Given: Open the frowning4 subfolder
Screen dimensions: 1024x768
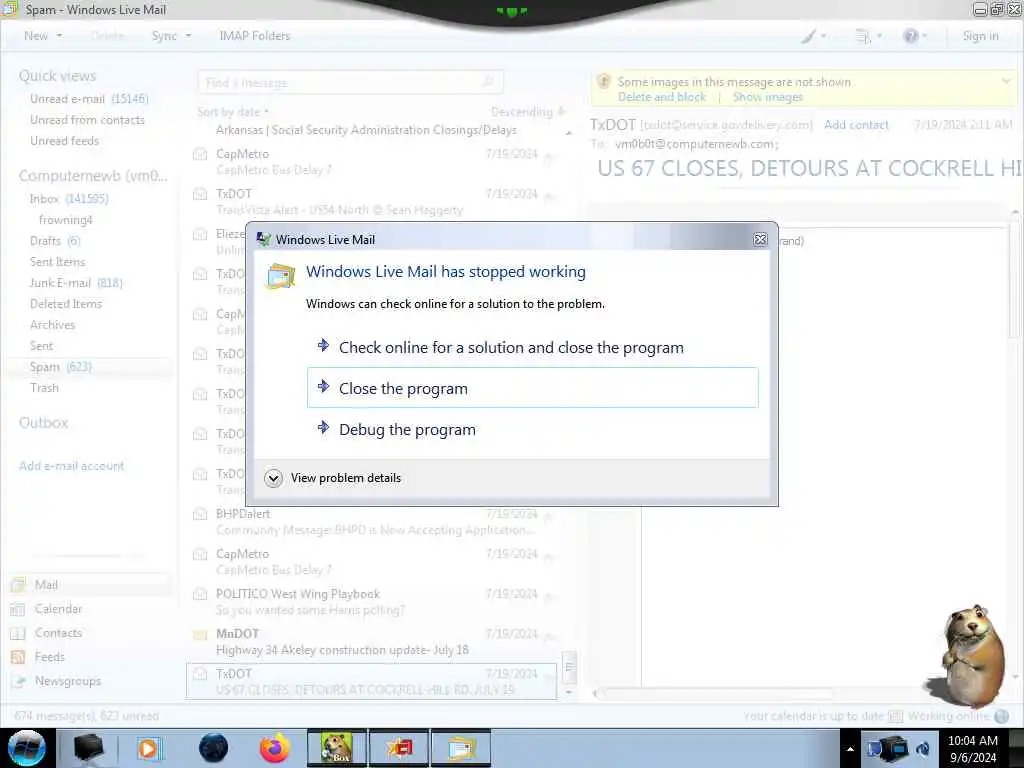Looking at the screenshot, I should (x=65, y=219).
